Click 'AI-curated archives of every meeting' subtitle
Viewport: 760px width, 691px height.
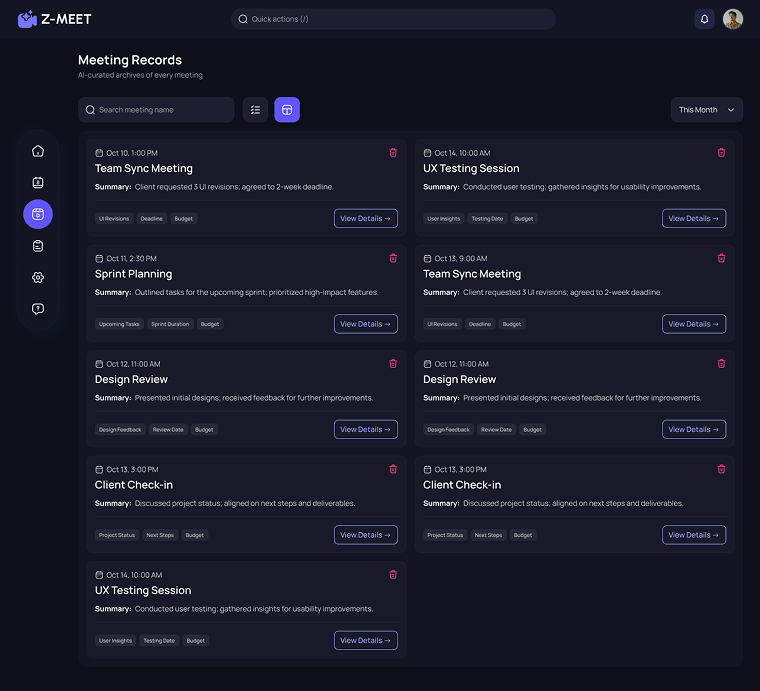(141, 75)
